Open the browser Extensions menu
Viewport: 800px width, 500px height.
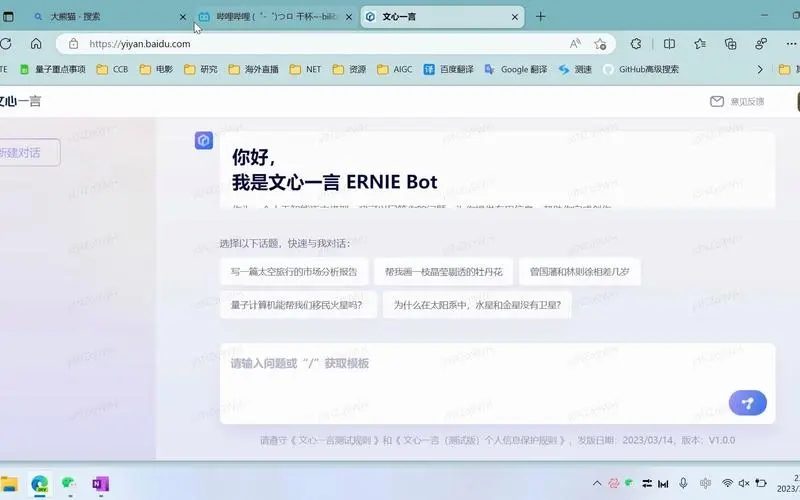coord(636,44)
